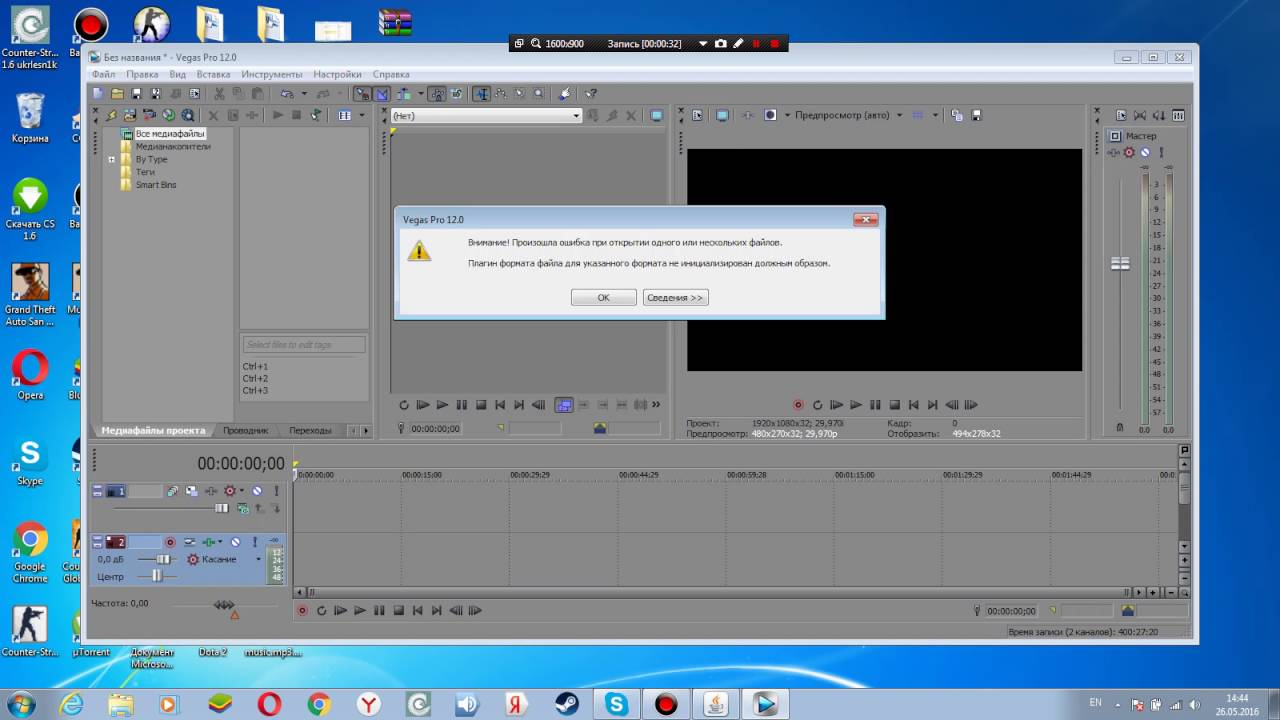Open the media Views dropdown arrow
Image resolution: width=1280 pixels, height=720 pixels.
[362, 115]
